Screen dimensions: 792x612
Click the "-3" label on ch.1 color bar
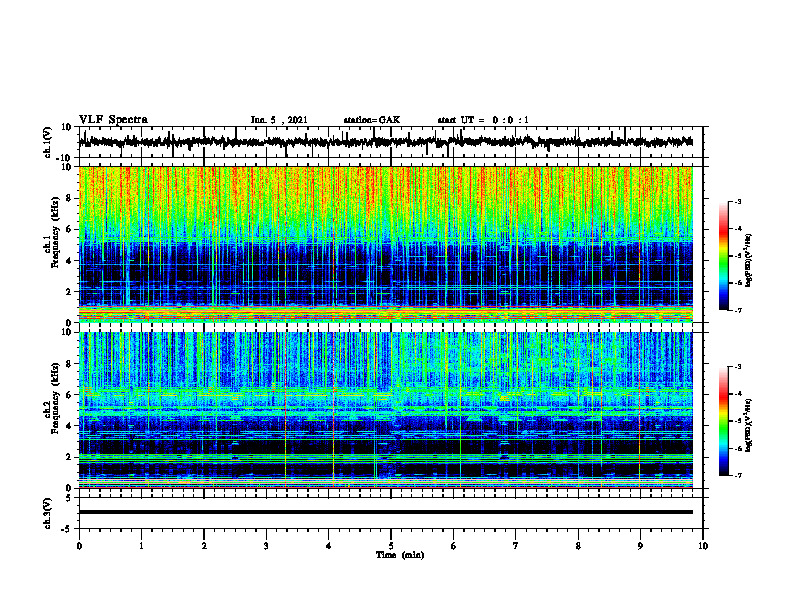click(x=737, y=201)
